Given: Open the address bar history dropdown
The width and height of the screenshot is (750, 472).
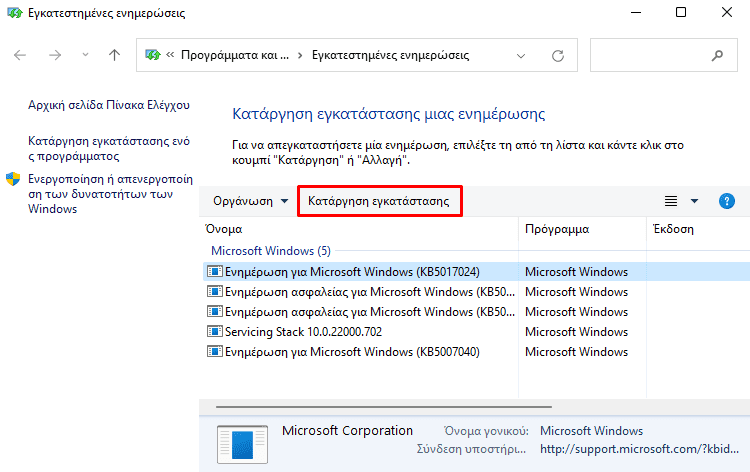Looking at the screenshot, I should coord(521,56).
